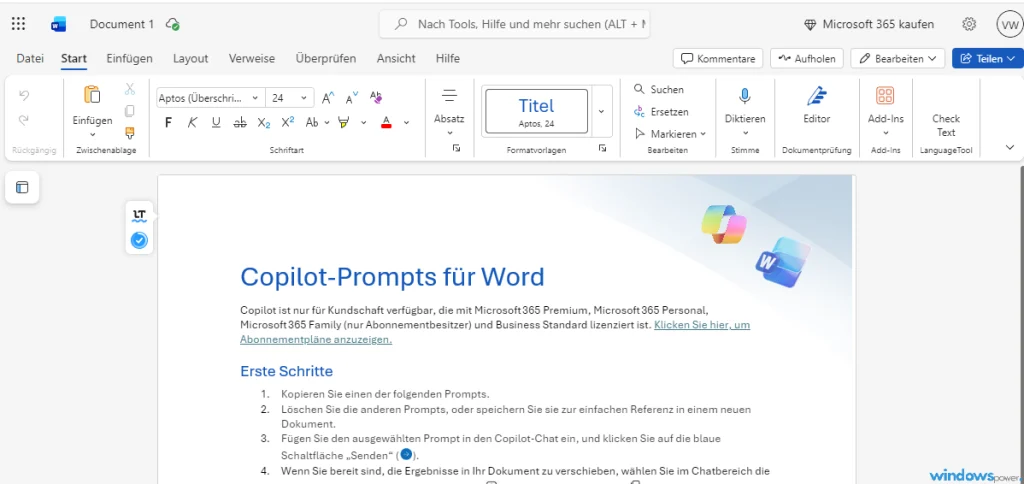Open paragraph settings dialog launcher
This screenshot has height=484, width=1024.
456,149
